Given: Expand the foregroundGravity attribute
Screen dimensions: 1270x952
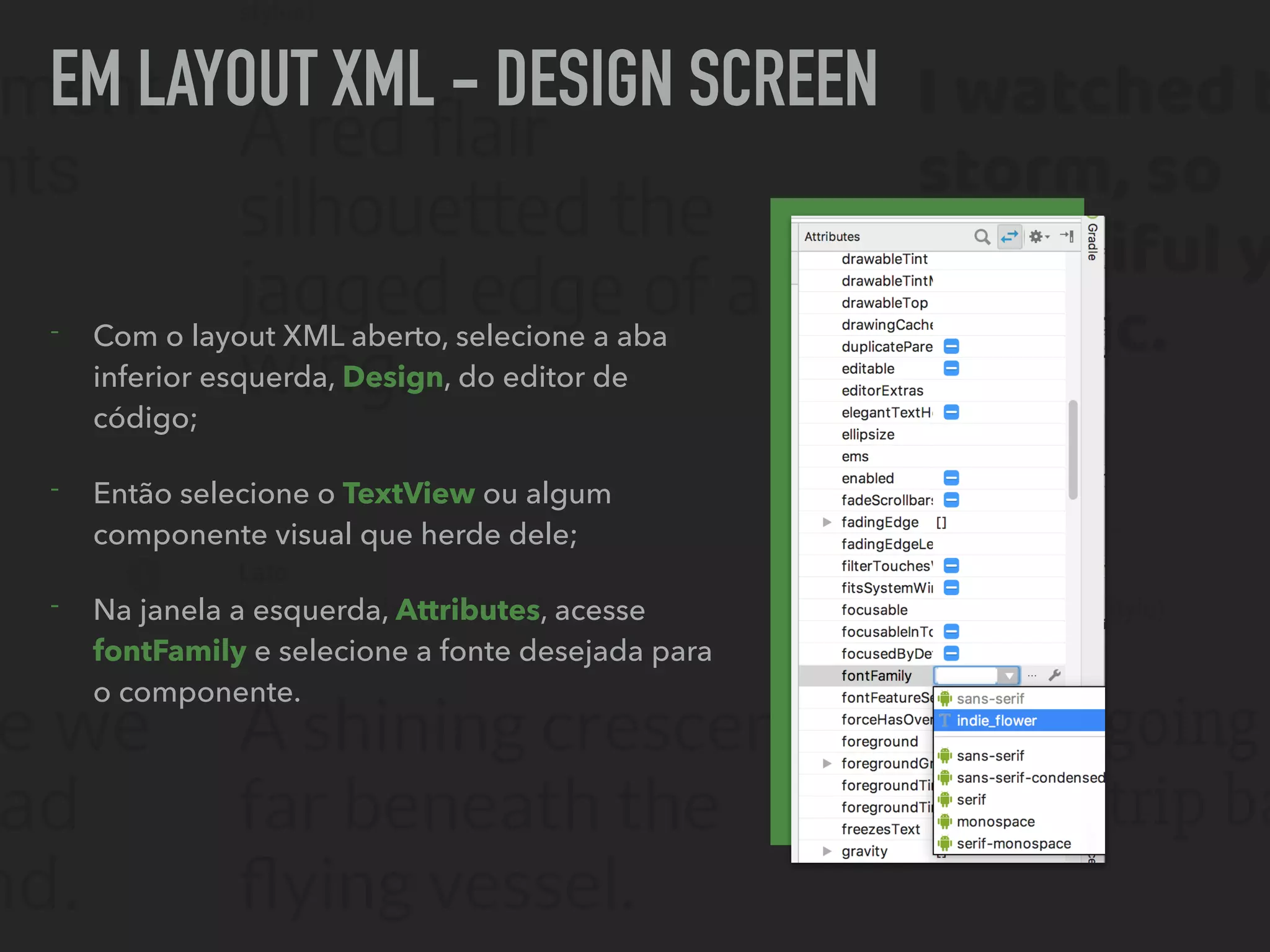Looking at the screenshot, I should [827, 763].
